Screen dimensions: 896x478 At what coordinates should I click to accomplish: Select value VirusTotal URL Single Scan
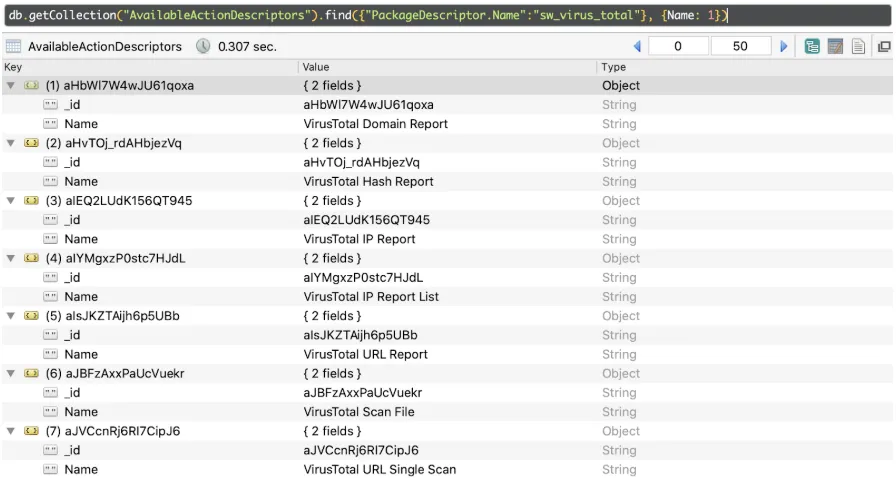[379, 470]
